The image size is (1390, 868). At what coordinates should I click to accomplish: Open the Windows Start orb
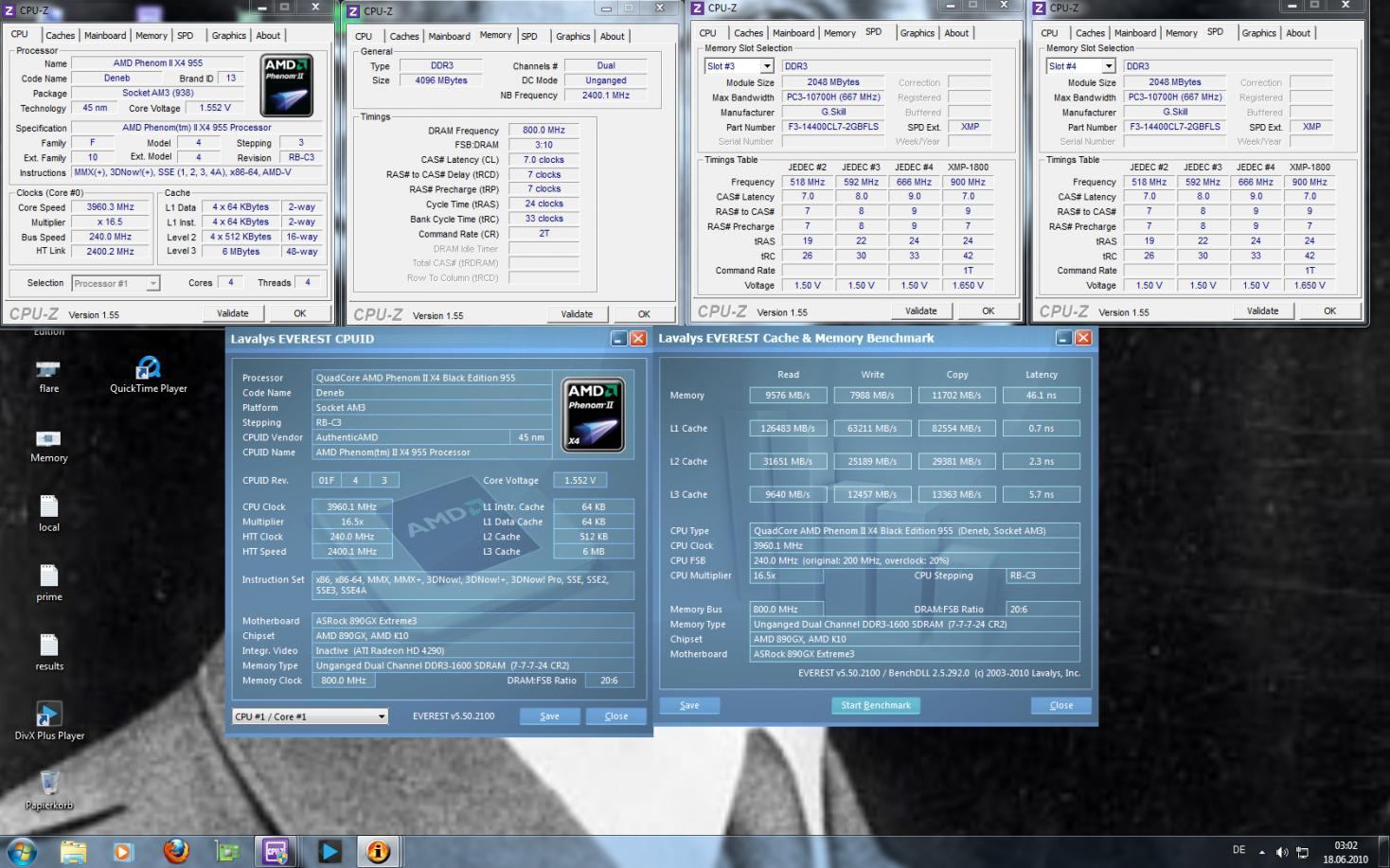[21, 851]
